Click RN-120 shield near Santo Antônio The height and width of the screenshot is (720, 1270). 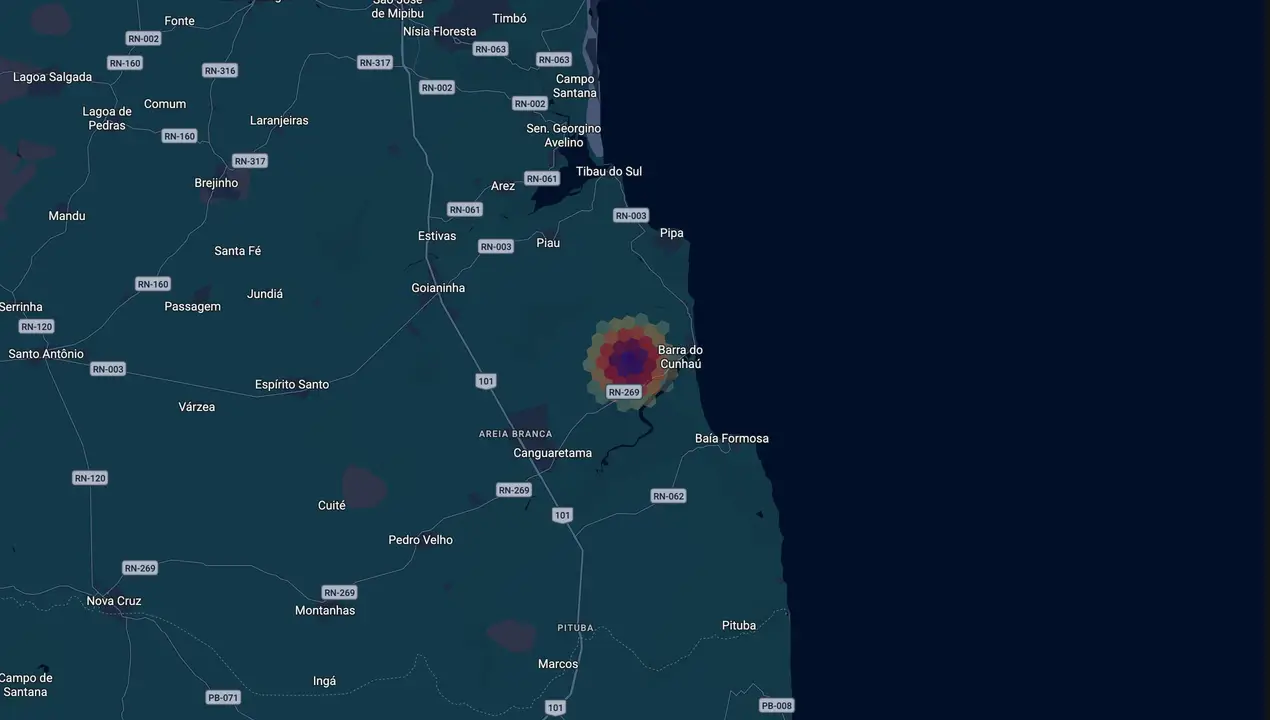36,326
